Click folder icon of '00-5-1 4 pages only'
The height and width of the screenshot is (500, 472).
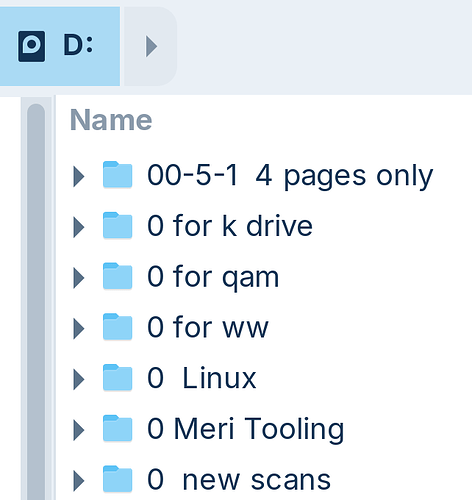click(x=117, y=174)
